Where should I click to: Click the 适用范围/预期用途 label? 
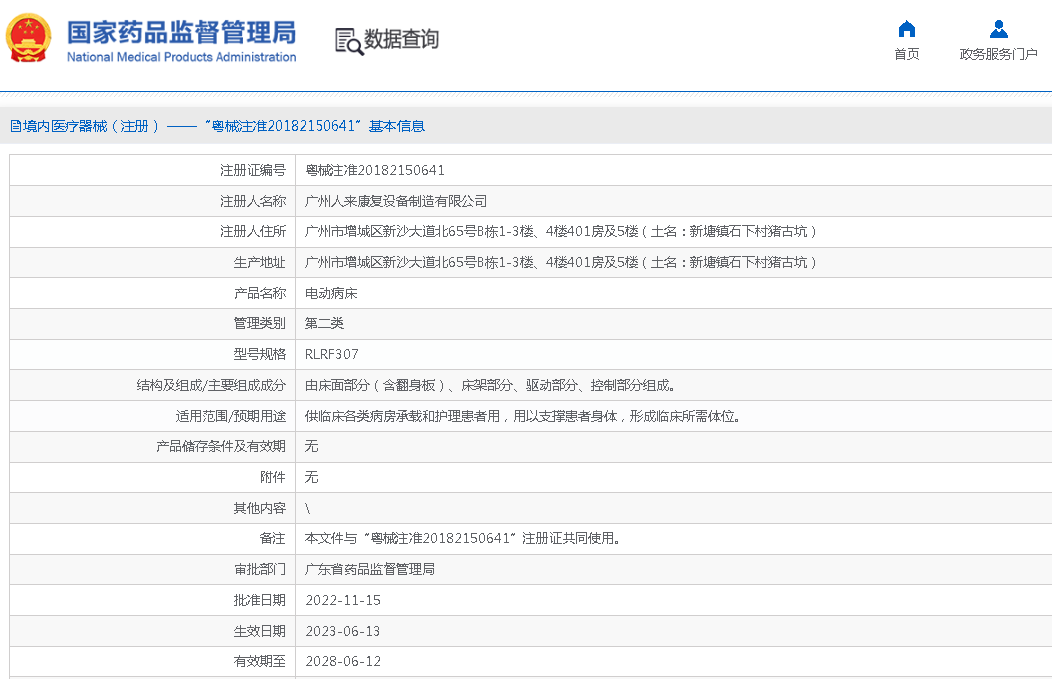tap(231, 416)
